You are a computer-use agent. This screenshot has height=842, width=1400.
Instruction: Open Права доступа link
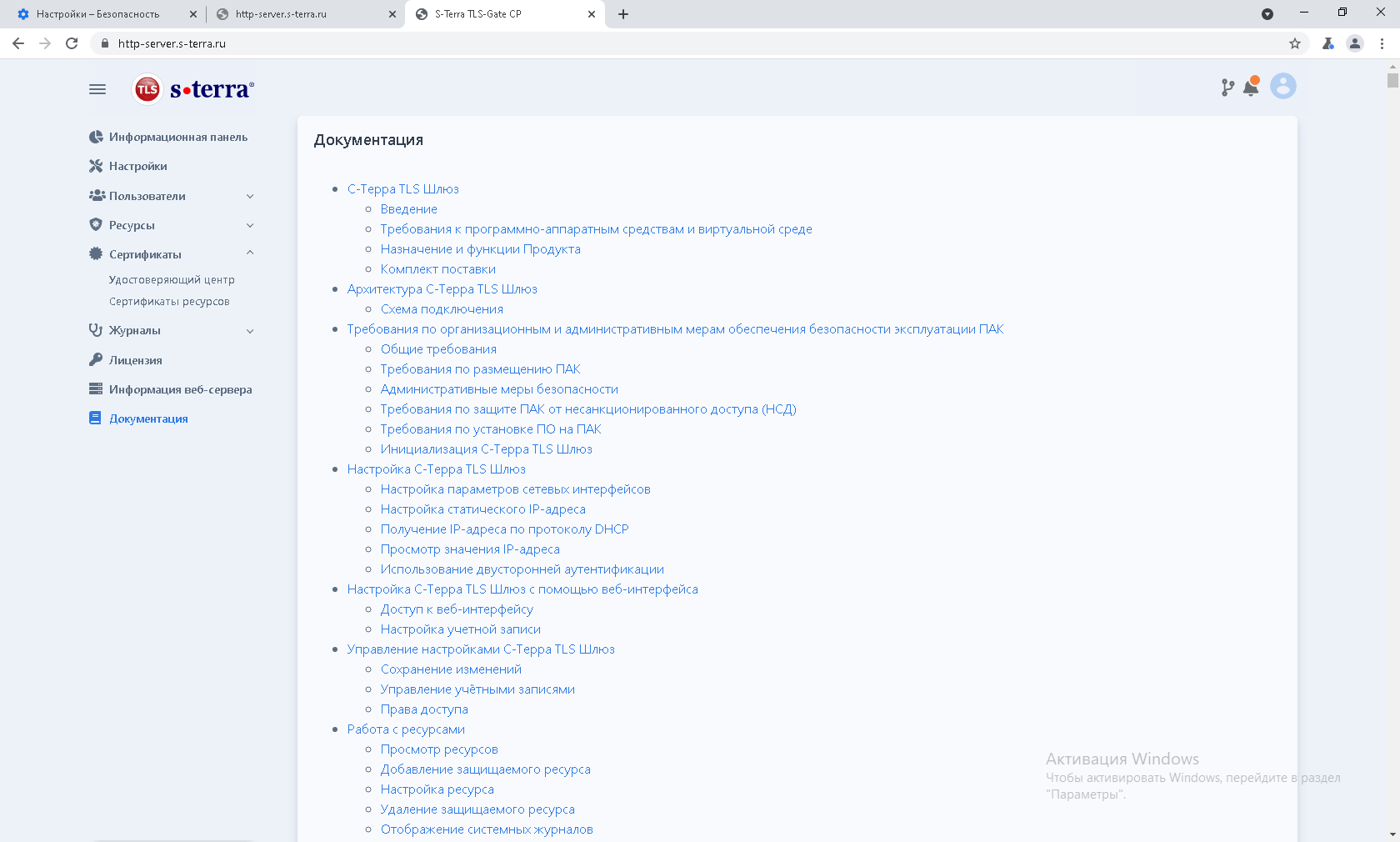click(424, 709)
